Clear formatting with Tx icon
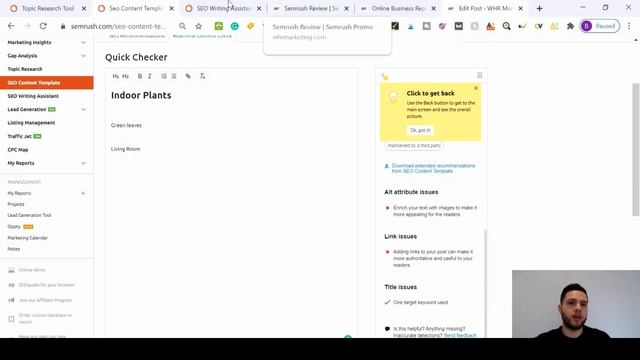This screenshot has width=640, height=360. click(x=202, y=76)
